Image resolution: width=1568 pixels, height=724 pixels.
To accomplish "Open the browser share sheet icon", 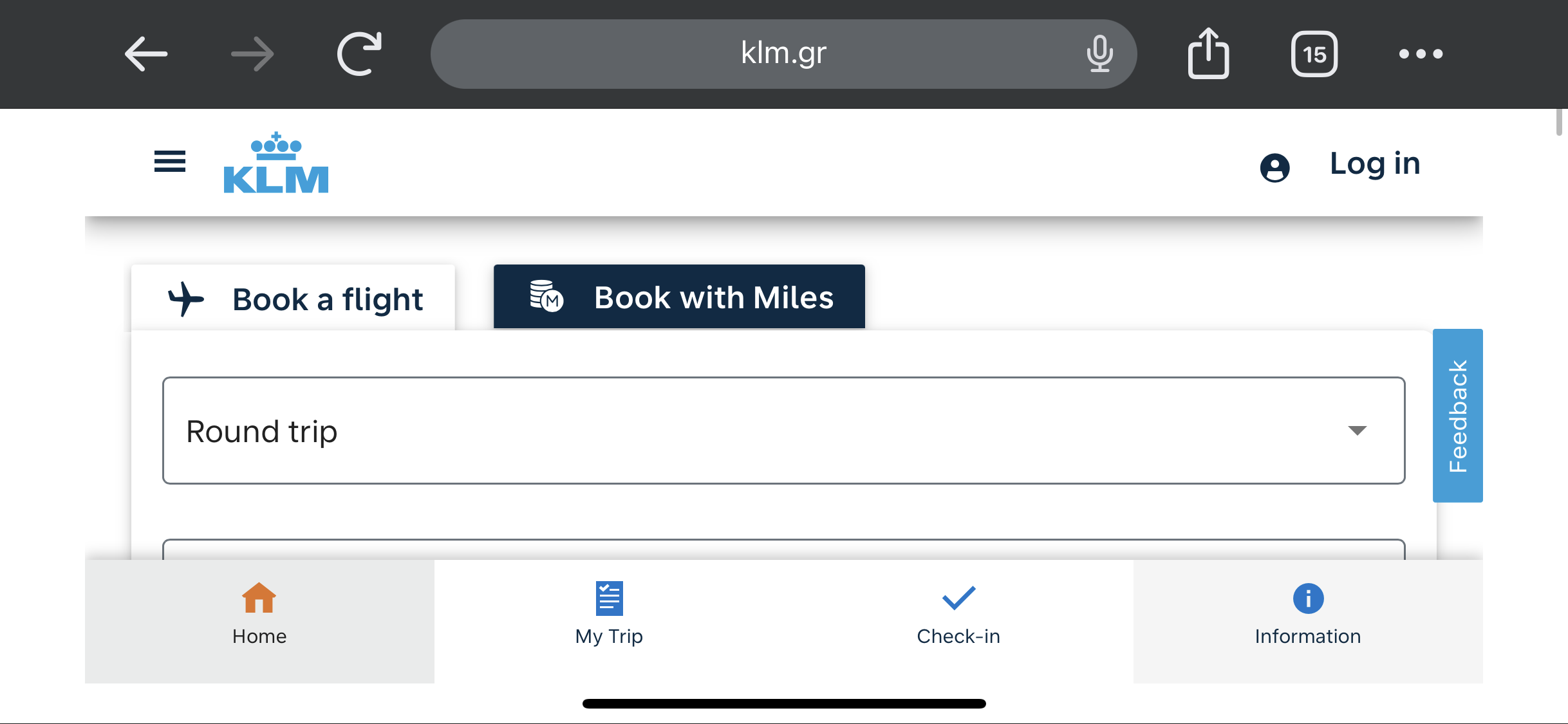I will point(1208,53).
